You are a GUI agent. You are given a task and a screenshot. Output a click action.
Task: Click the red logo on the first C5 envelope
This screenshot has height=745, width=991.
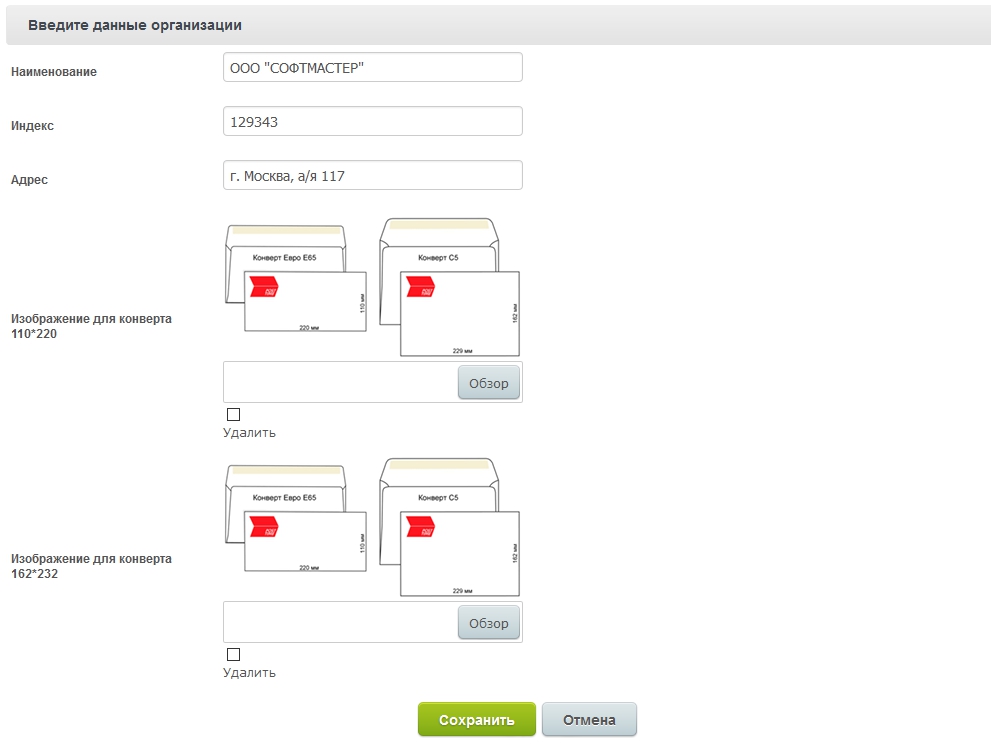(420, 287)
